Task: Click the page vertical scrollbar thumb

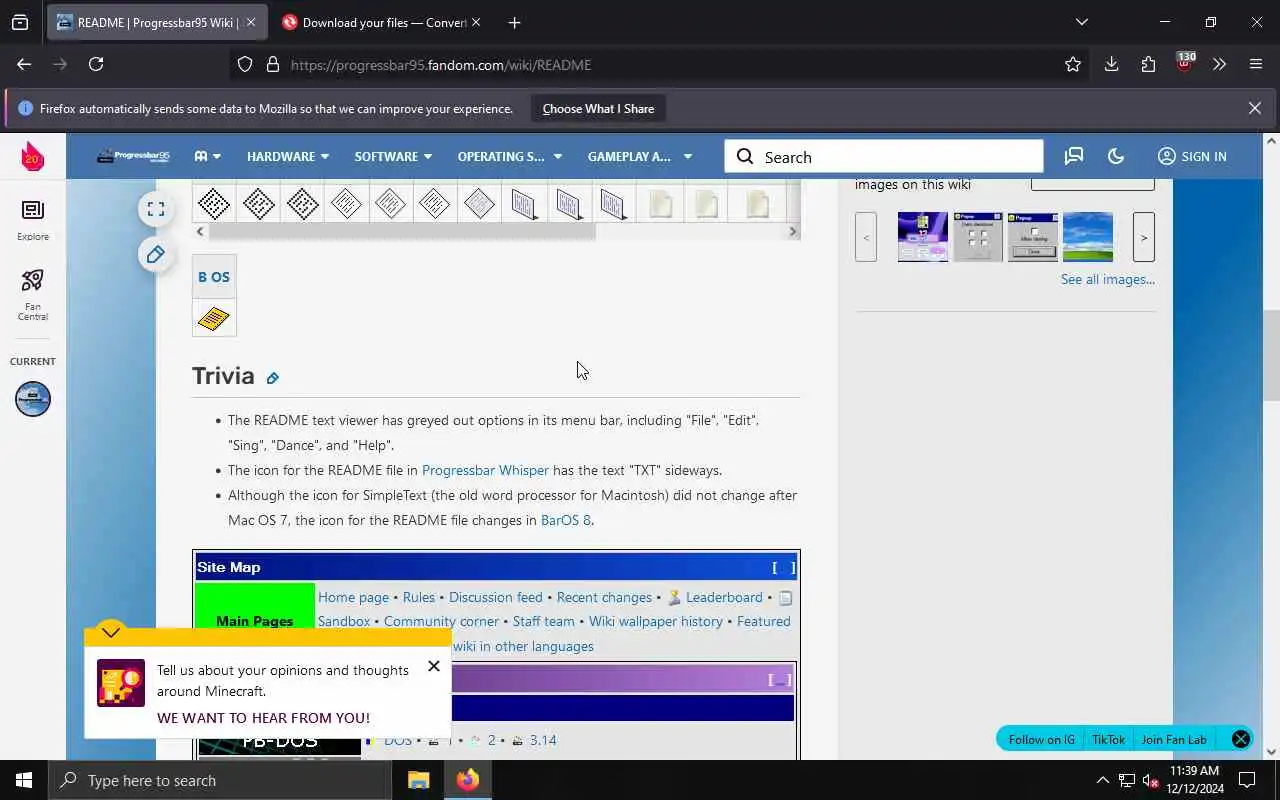Action: pyautogui.click(x=1271, y=355)
